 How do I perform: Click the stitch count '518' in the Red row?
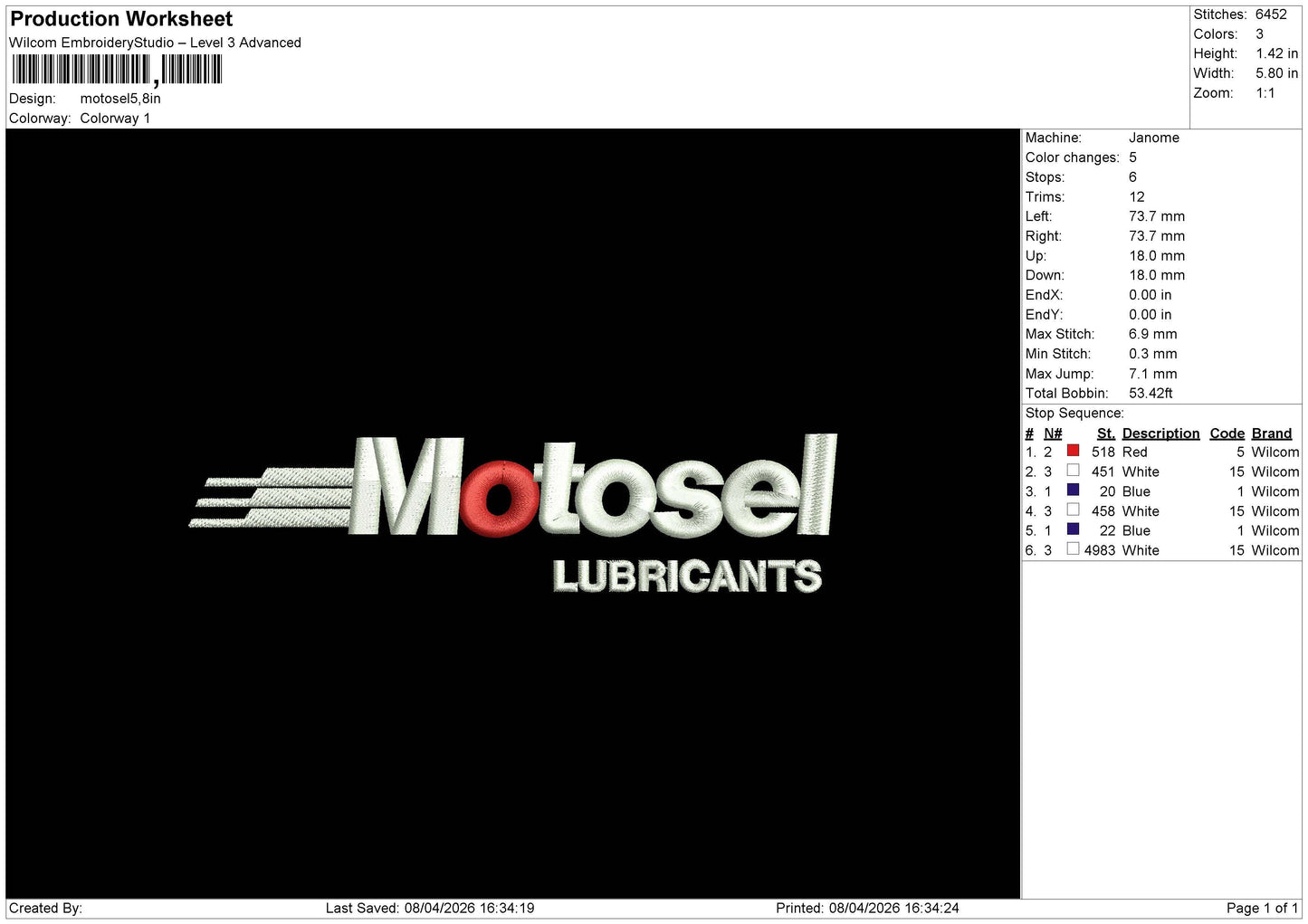[x=1103, y=452]
